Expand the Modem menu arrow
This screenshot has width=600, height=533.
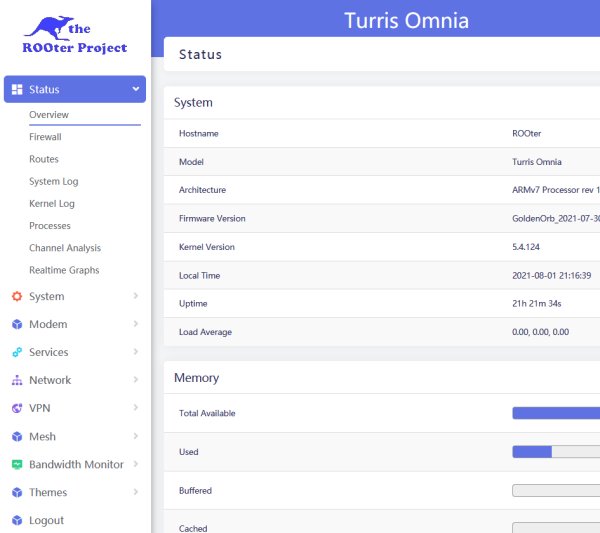pyautogui.click(x=135, y=324)
